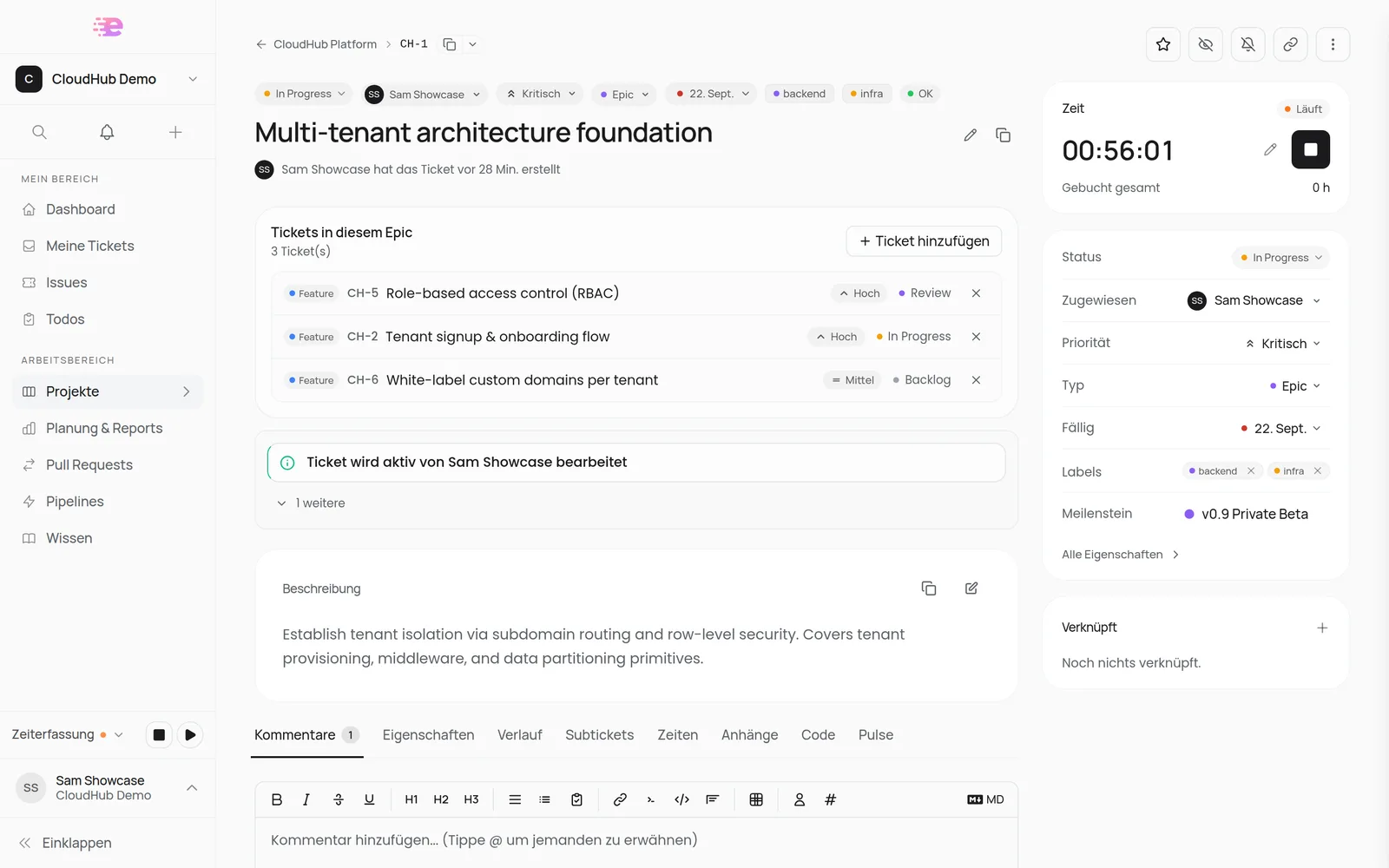This screenshot has height=868, width=1389.
Task: Toggle the crossed-out eye watch icon
Action: (x=1206, y=44)
